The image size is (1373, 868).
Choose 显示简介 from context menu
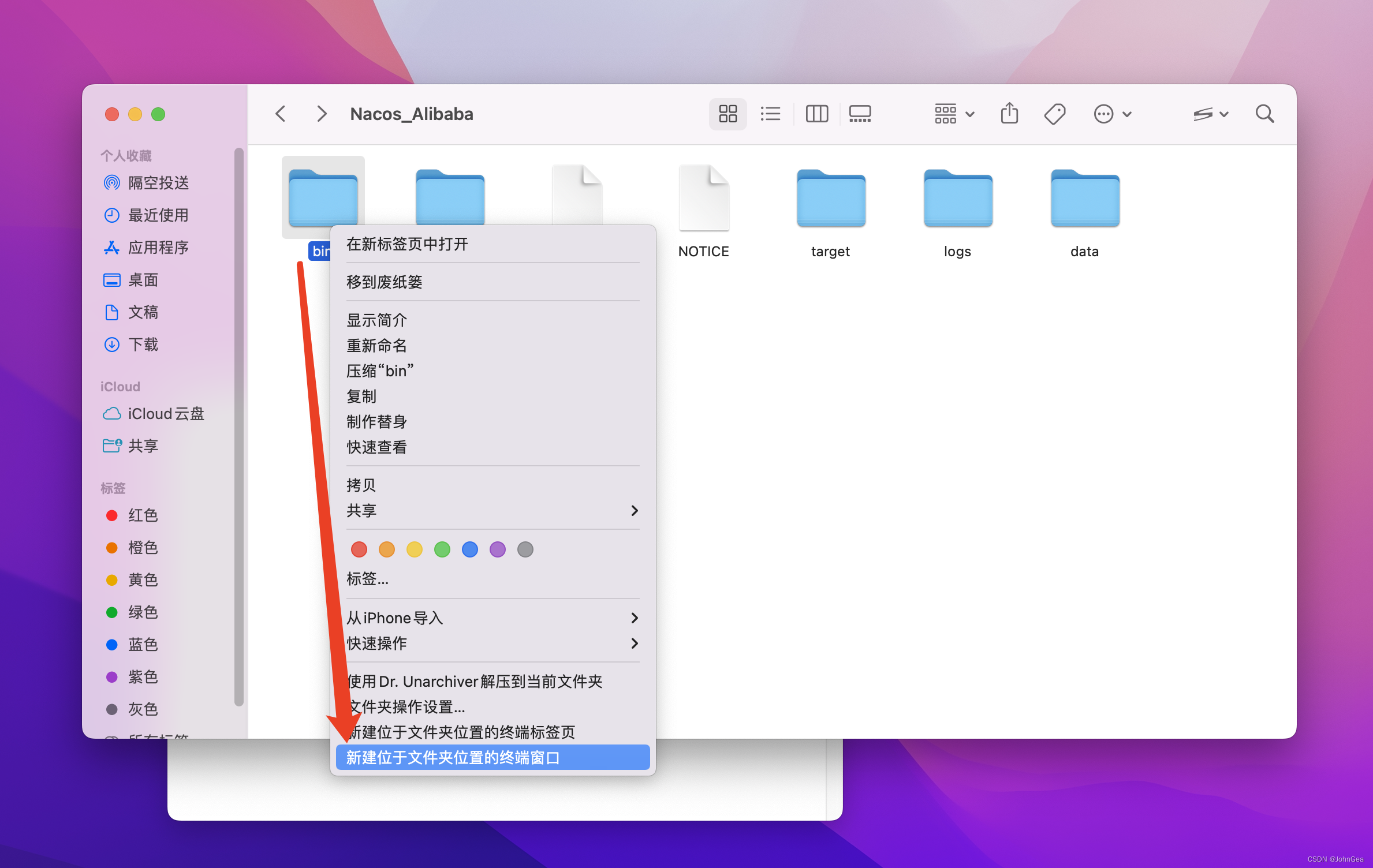pyautogui.click(x=493, y=320)
